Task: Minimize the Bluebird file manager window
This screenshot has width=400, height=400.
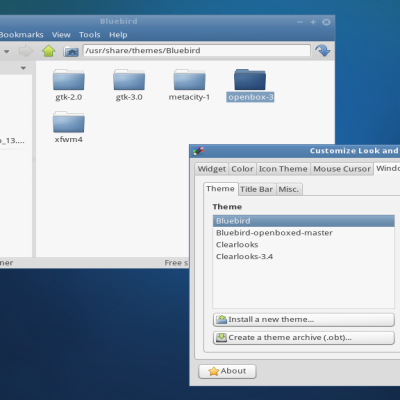Action: (300, 22)
